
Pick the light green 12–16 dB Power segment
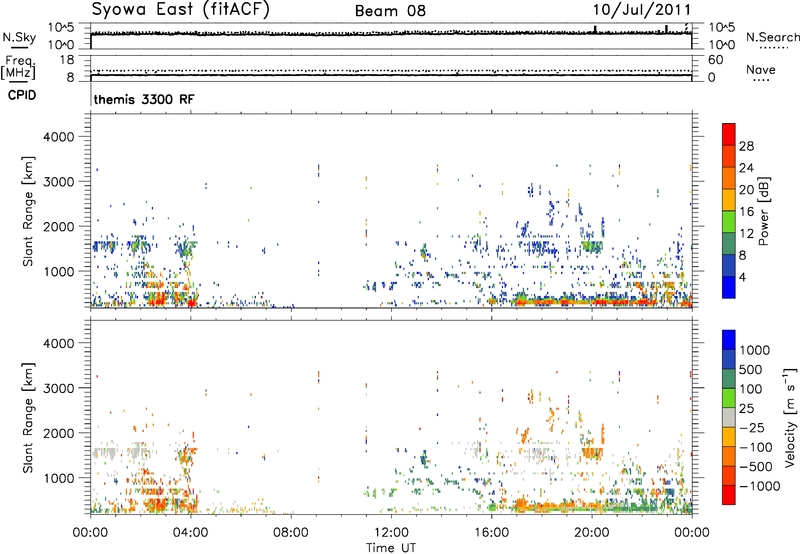pos(729,222)
